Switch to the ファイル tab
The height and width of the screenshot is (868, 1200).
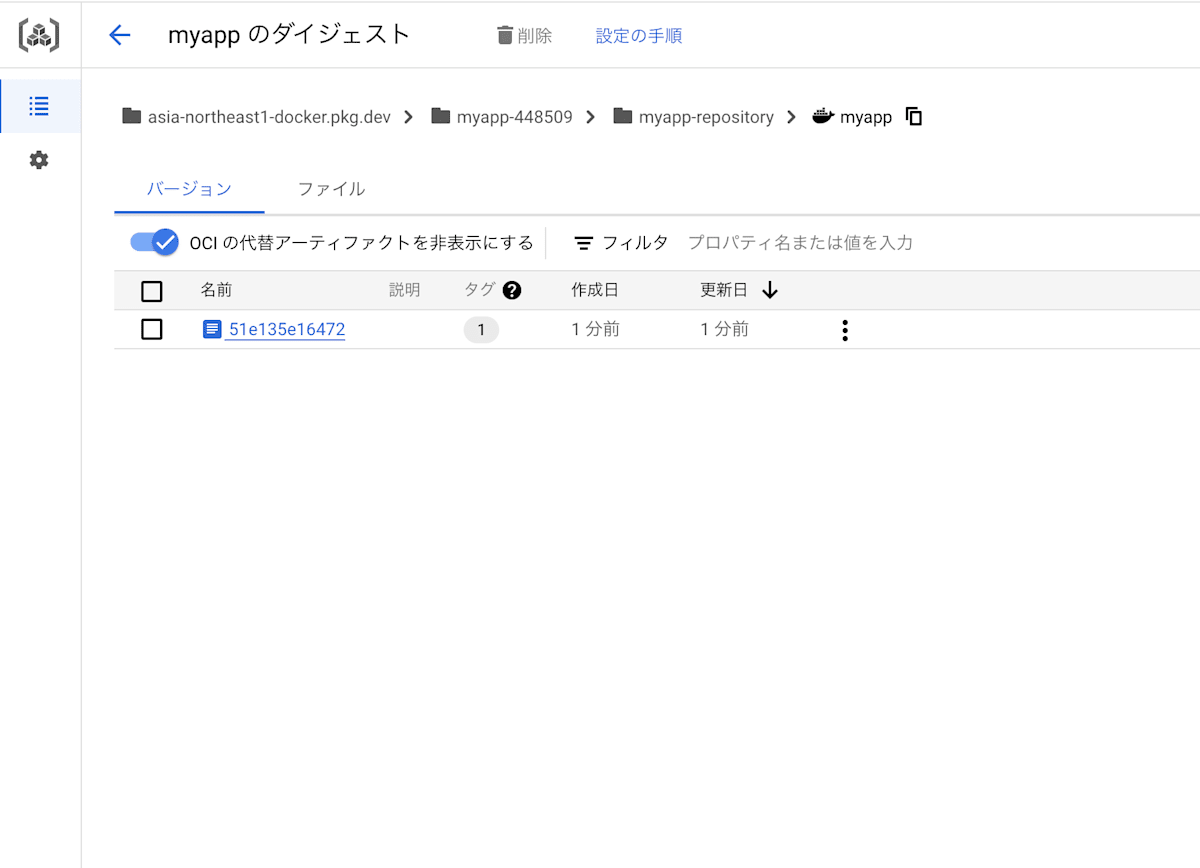[x=331, y=189]
